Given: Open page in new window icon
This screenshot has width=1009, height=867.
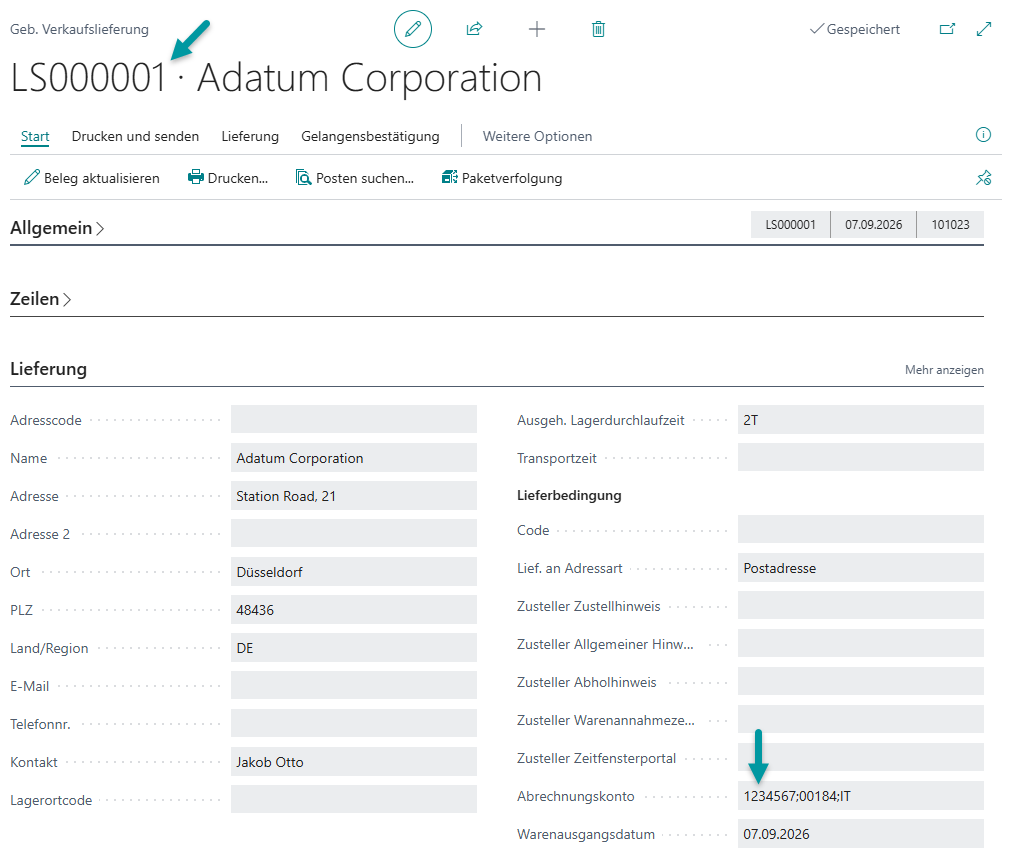Looking at the screenshot, I should tap(947, 29).
